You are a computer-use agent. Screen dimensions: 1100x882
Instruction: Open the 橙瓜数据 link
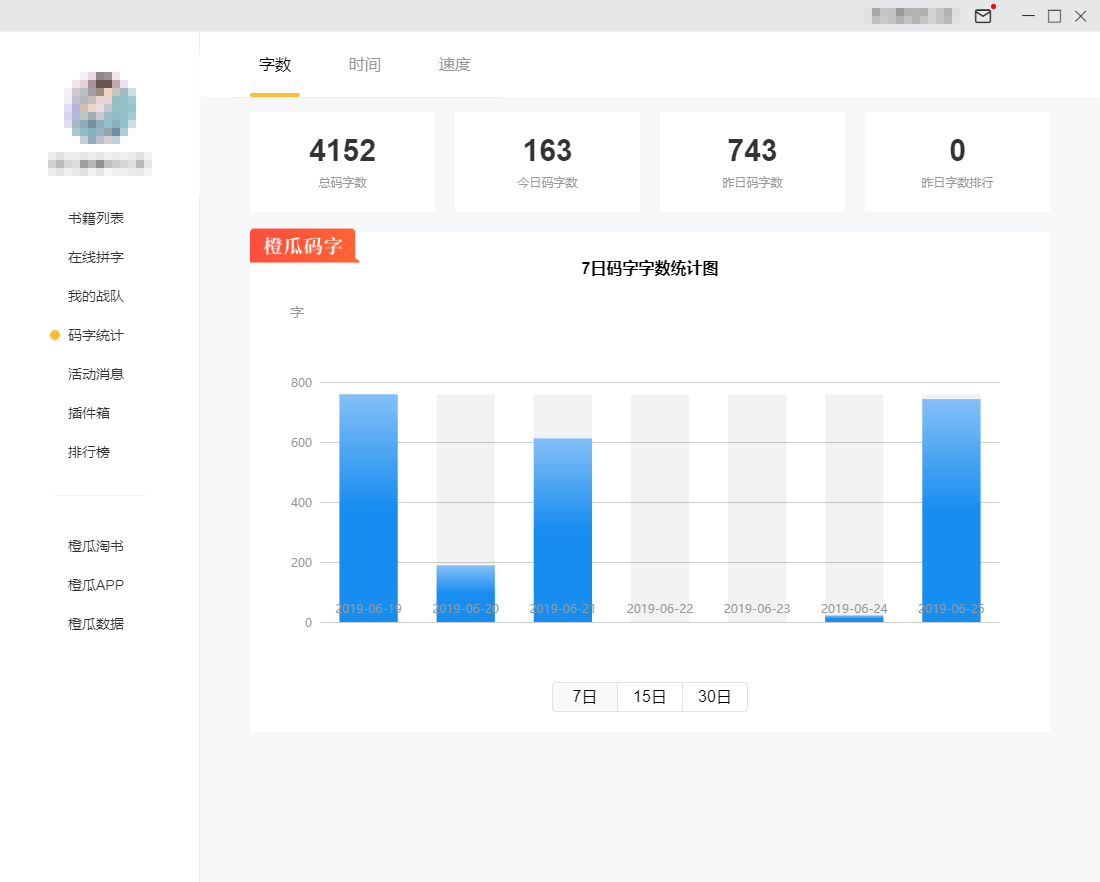coord(96,624)
